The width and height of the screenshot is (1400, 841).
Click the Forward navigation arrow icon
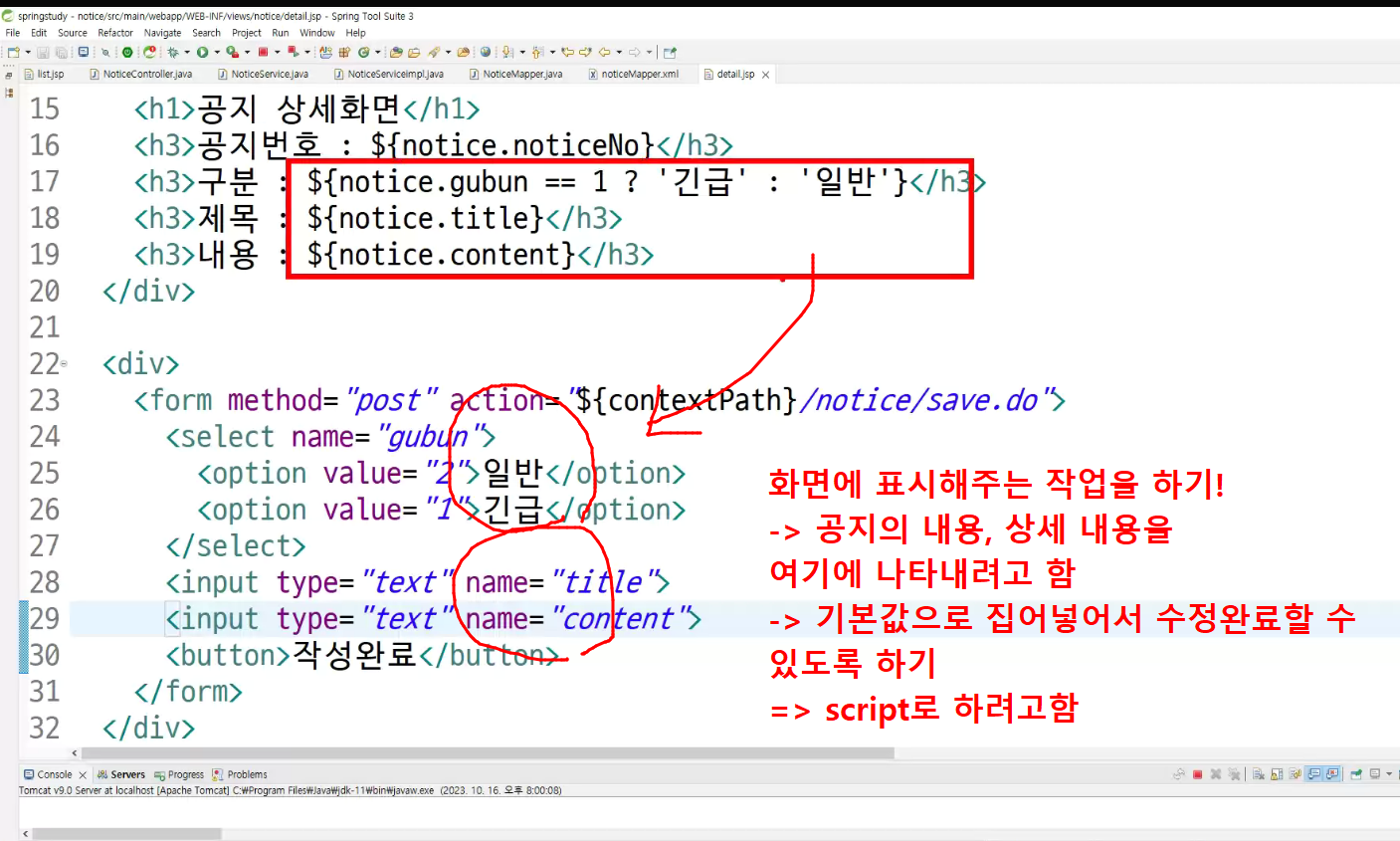click(635, 52)
